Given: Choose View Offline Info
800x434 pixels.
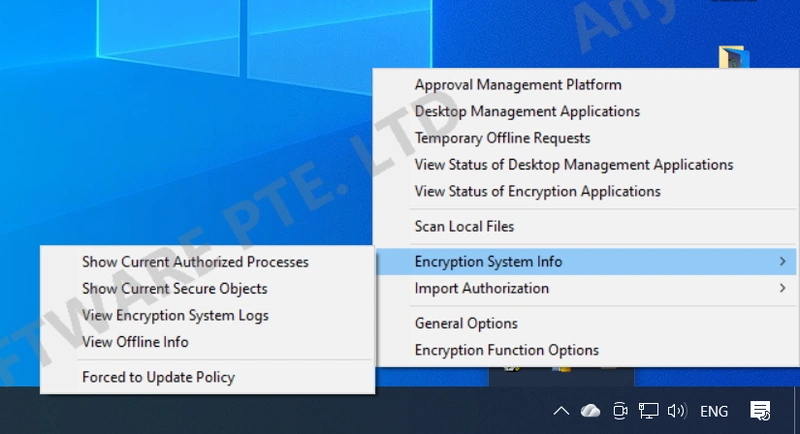Looking at the screenshot, I should click(x=208, y=342).
